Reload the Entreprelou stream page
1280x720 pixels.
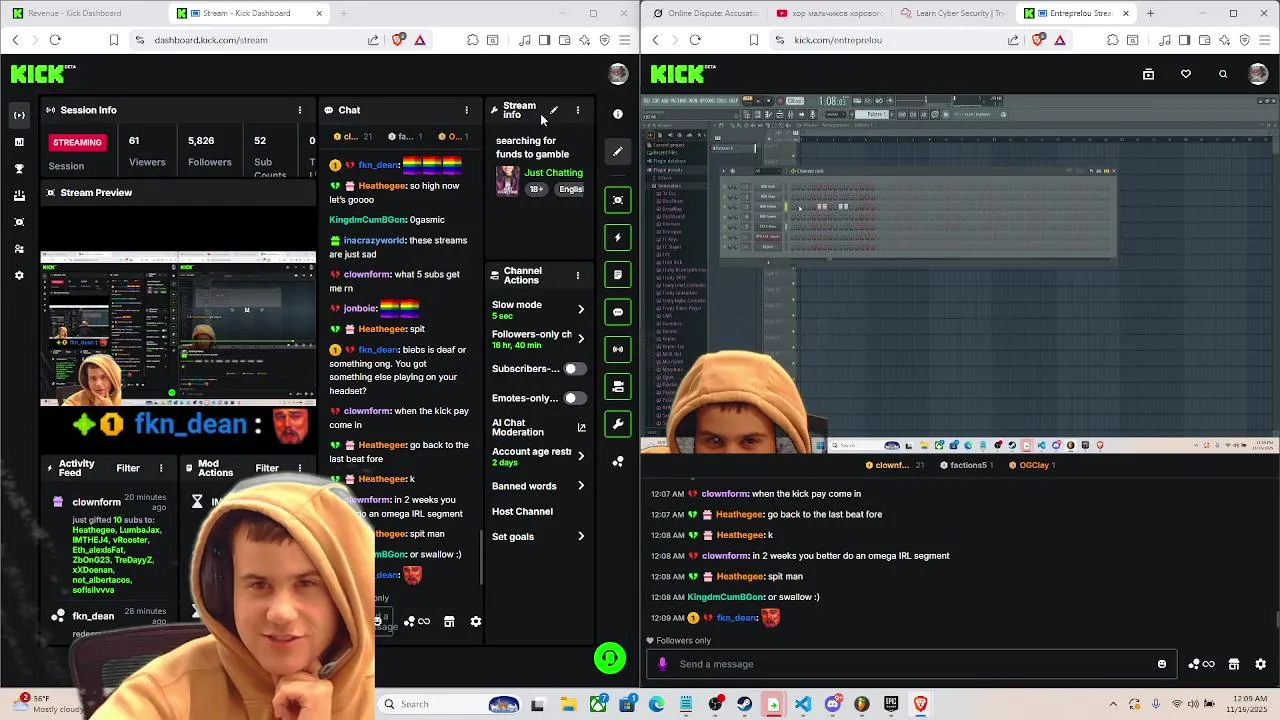[x=695, y=40]
